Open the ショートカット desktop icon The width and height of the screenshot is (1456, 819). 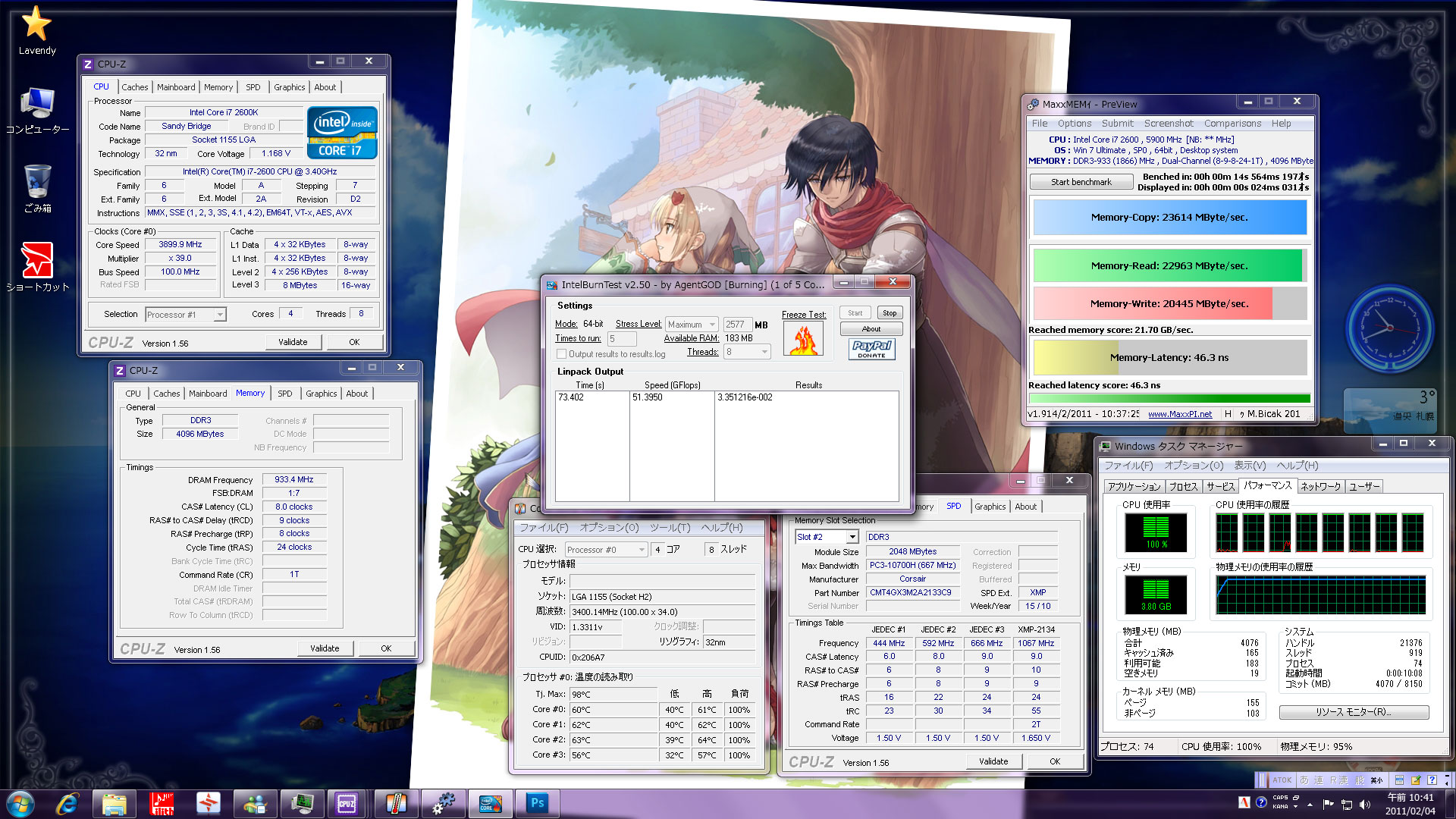tap(36, 267)
